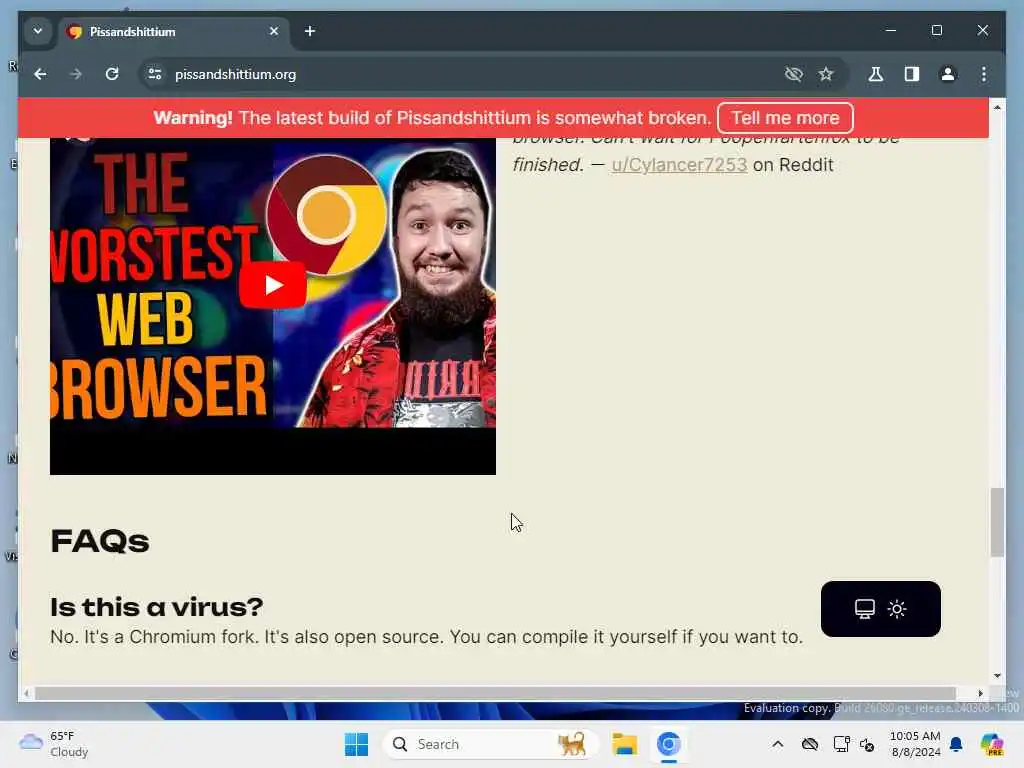
Task: Click the horizontal scroll right arrow
Action: point(980,694)
